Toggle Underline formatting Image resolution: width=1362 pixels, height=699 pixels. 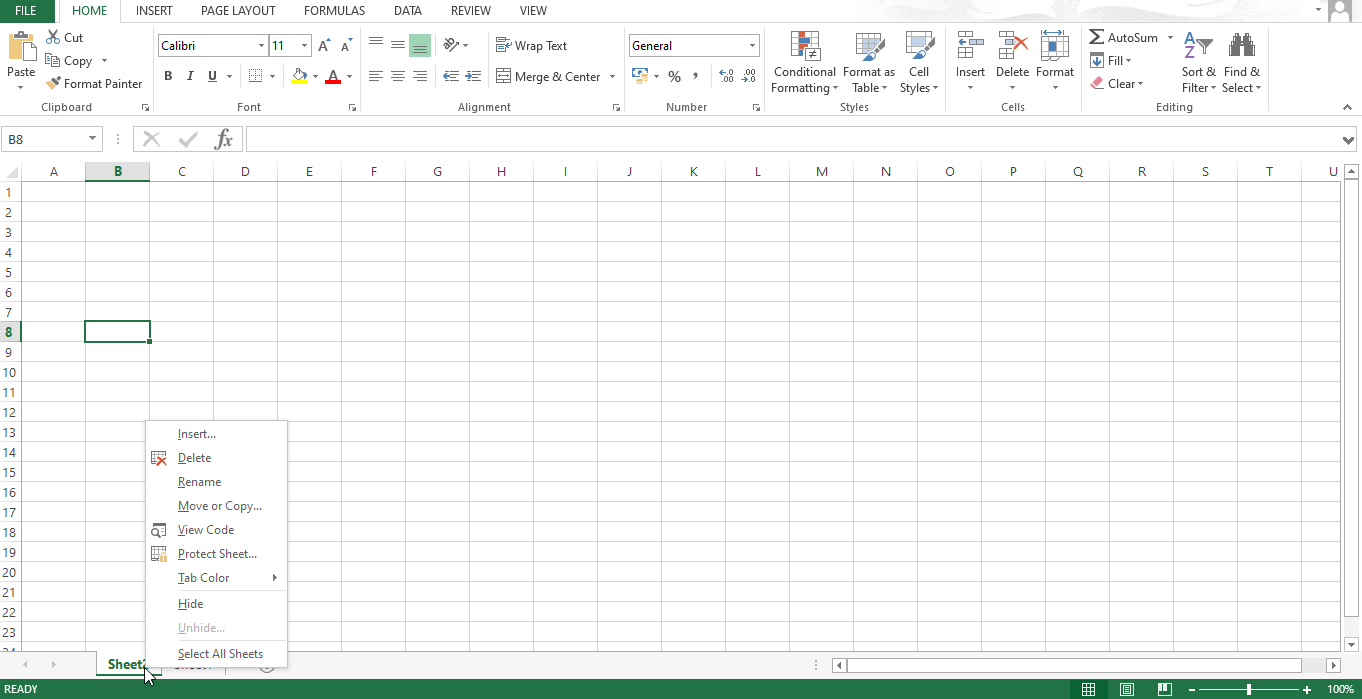pyautogui.click(x=212, y=76)
